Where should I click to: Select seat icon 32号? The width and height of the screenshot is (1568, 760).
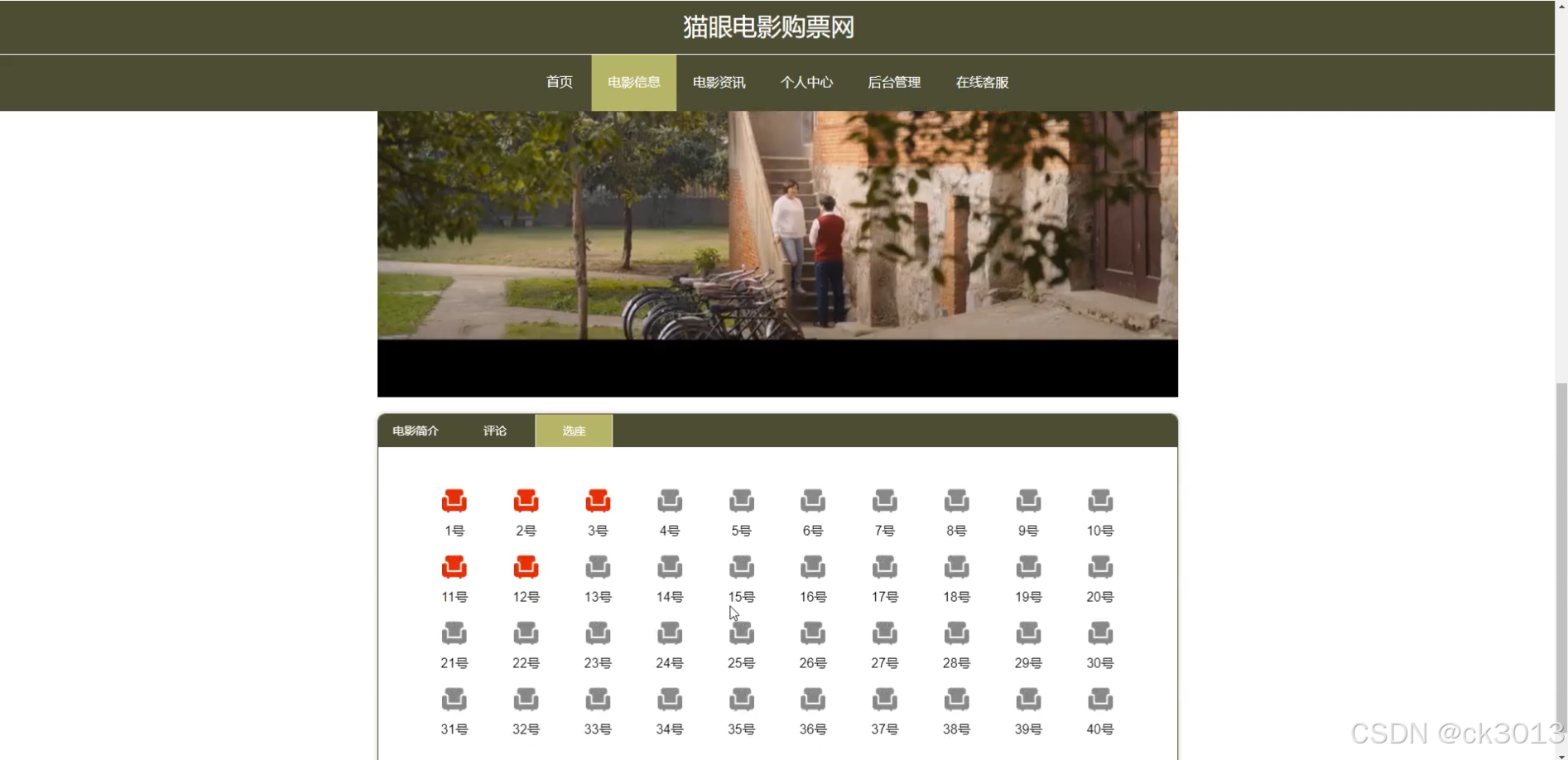pyautogui.click(x=526, y=700)
